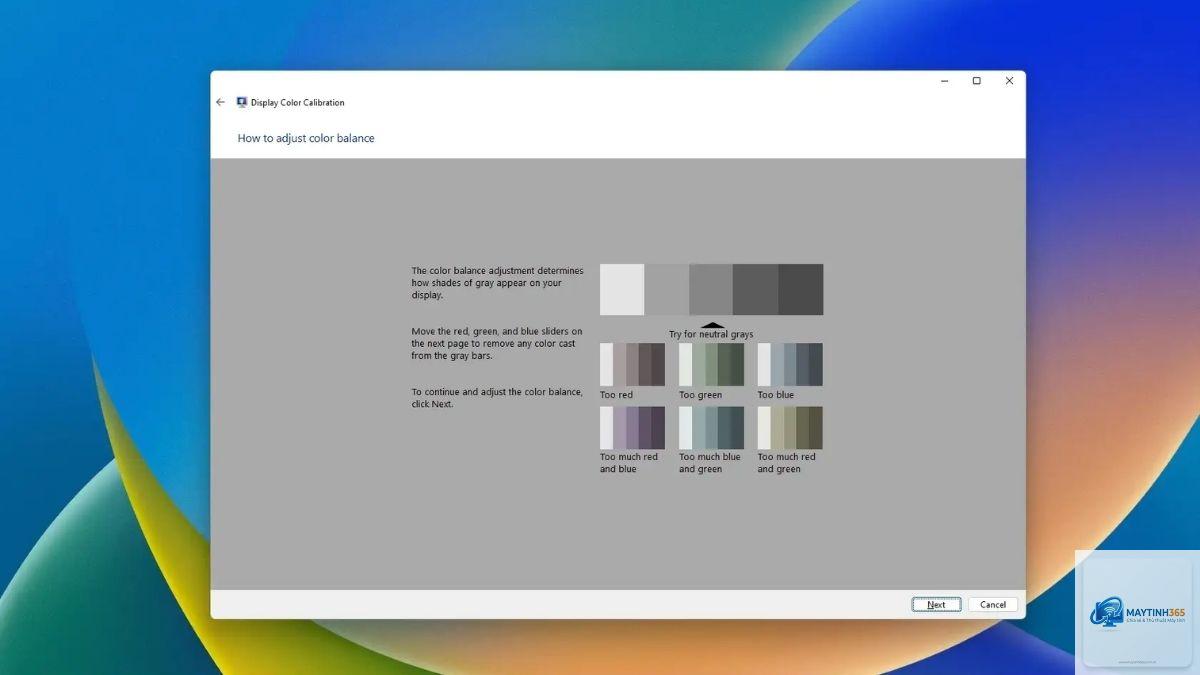Minimize the Display Color Calibration window
Screen dimensions: 1200x675
tap(943, 81)
